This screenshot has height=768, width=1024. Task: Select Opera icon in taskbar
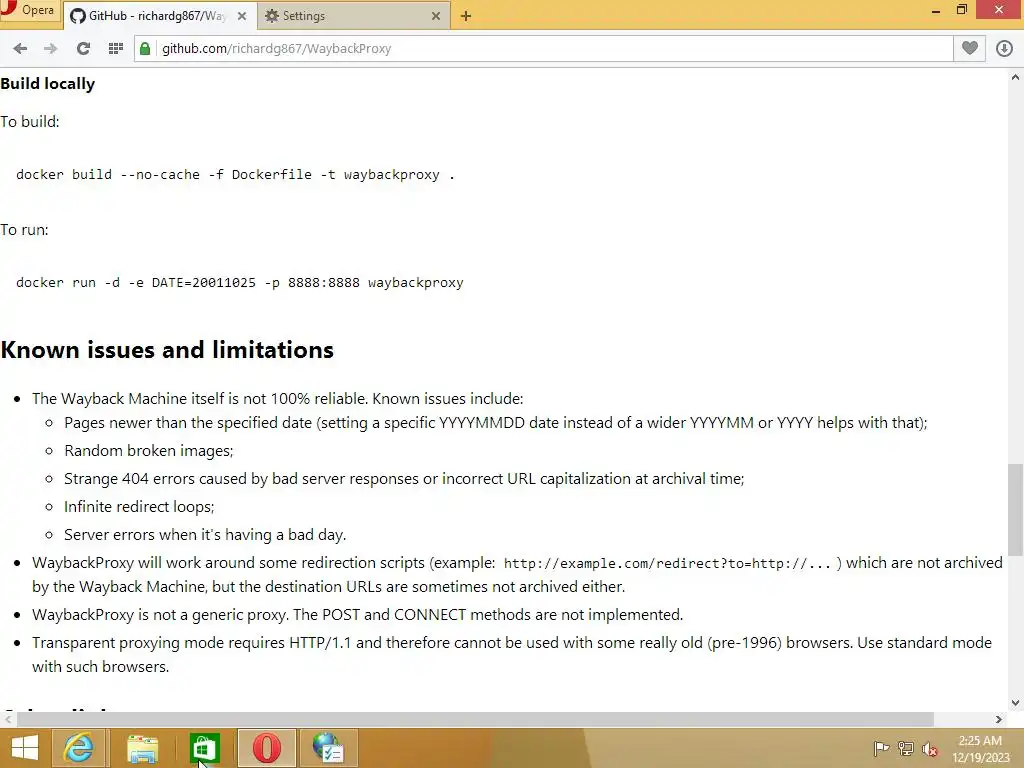click(x=266, y=748)
